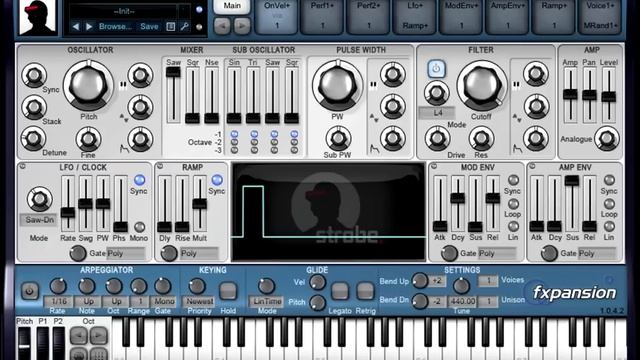The height and width of the screenshot is (360, 640).
Task: Click the next preset arrow
Action: tap(89, 27)
